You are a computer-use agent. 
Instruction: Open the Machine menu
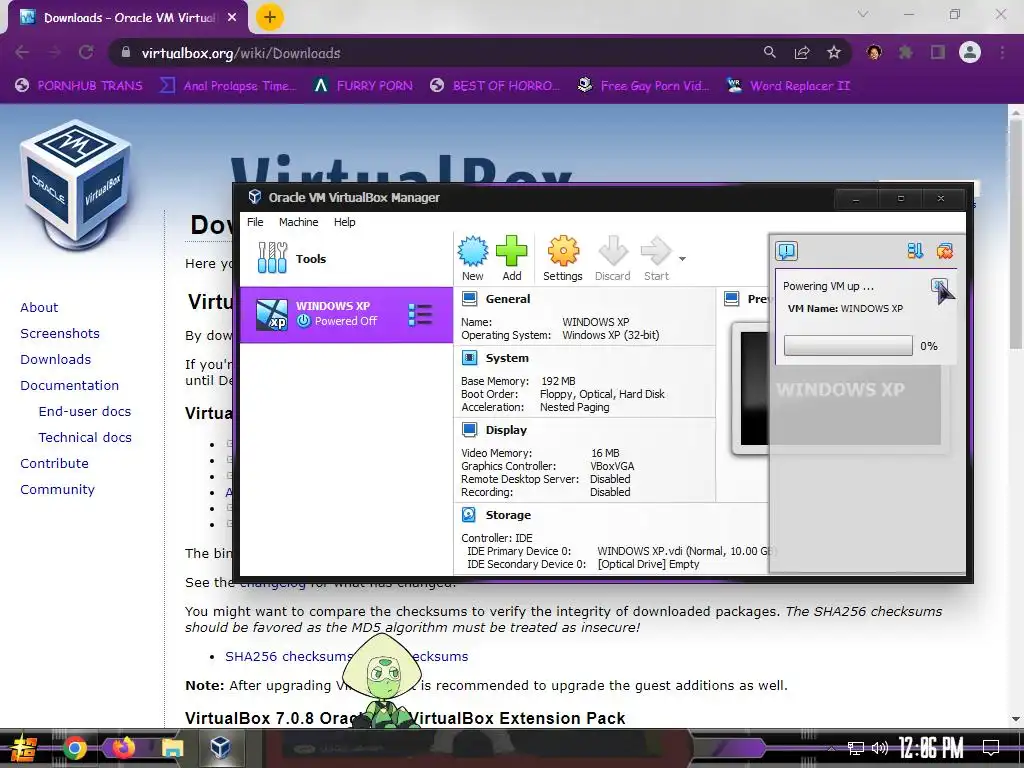tap(298, 222)
